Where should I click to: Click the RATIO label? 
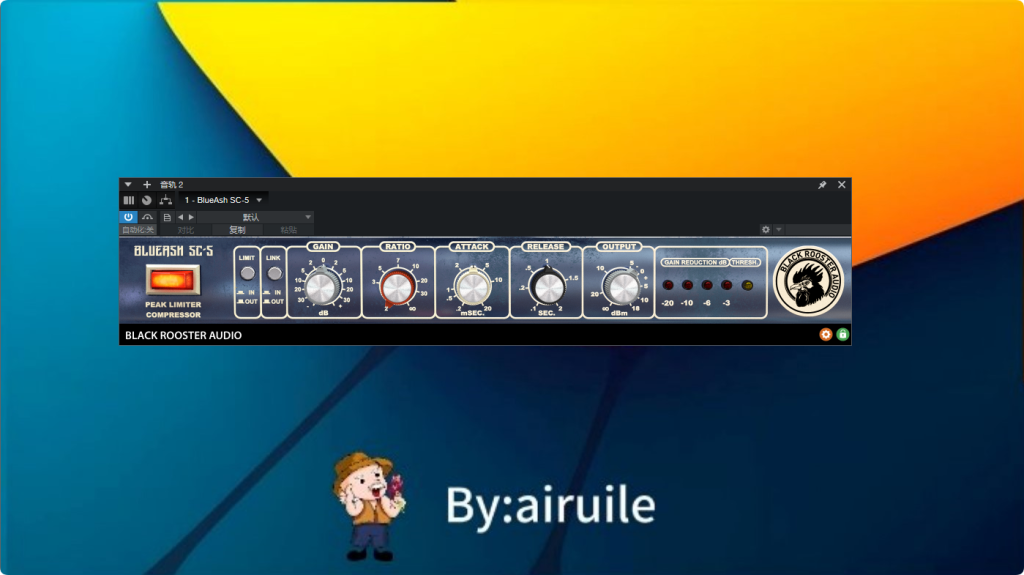click(398, 246)
